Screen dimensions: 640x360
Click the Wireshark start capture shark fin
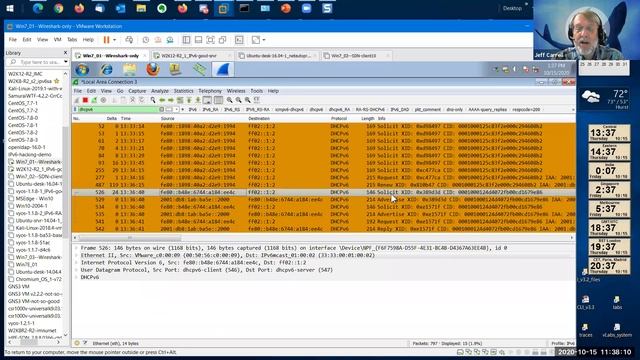[x=76, y=100]
